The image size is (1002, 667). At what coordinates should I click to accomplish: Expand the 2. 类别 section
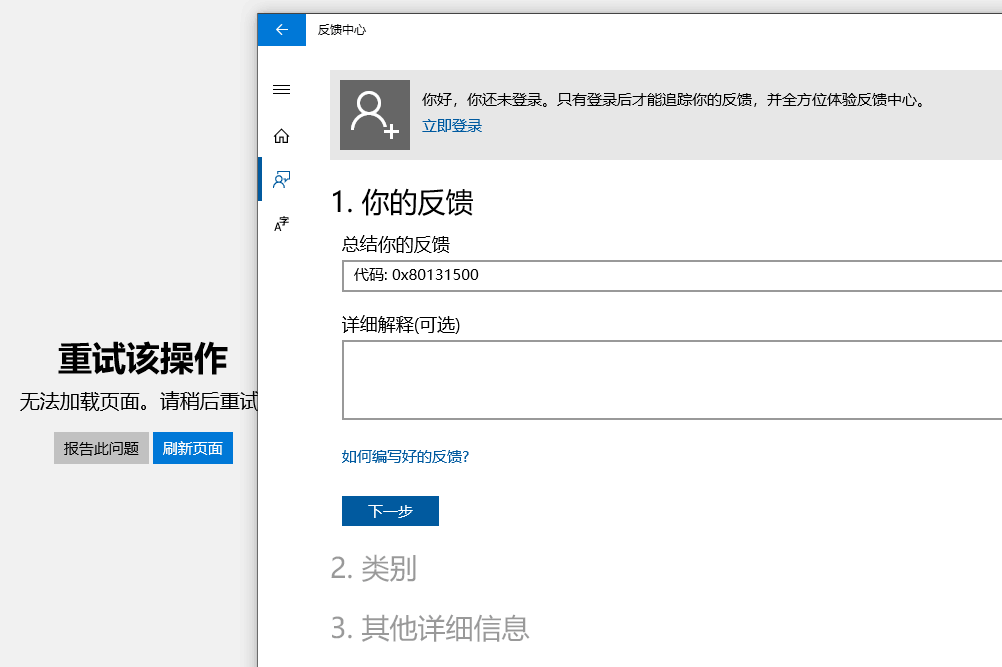point(373,569)
